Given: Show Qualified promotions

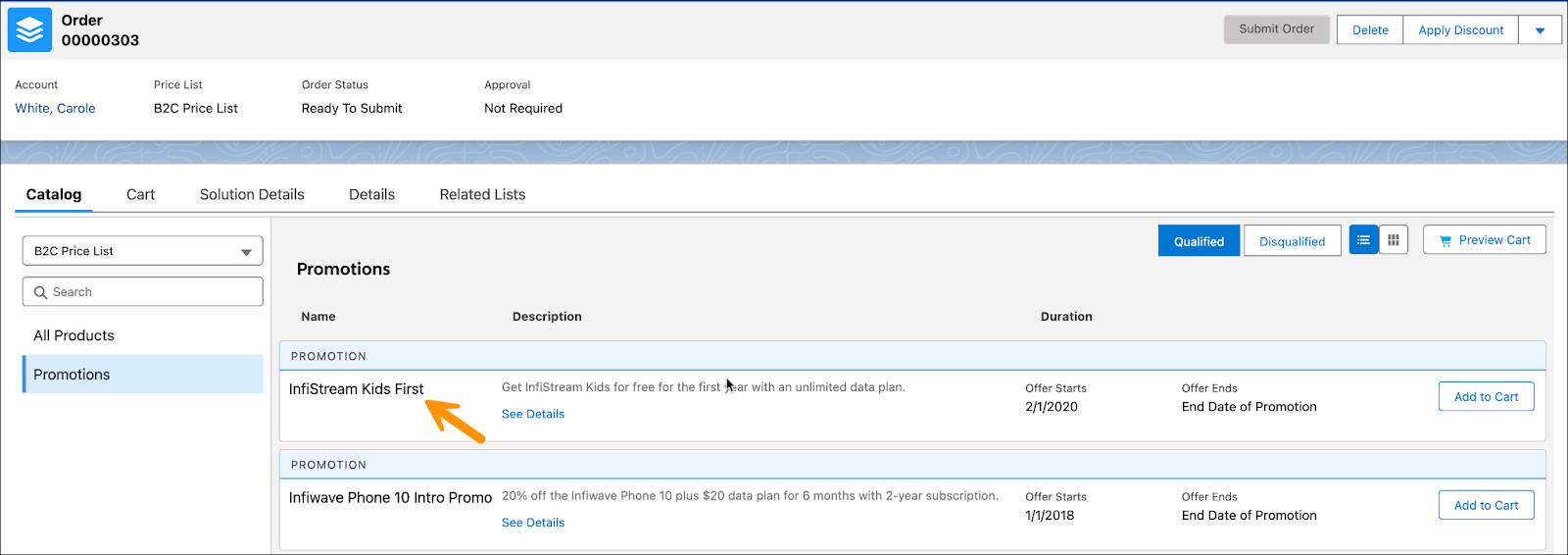Looking at the screenshot, I should [1199, 241].
